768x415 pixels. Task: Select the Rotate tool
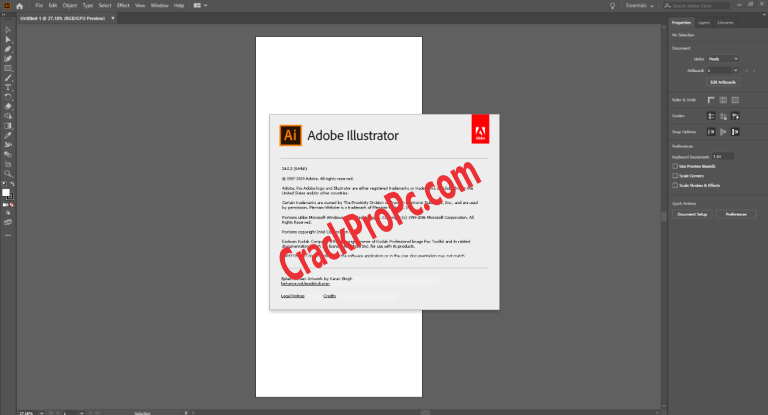[8, 97]
